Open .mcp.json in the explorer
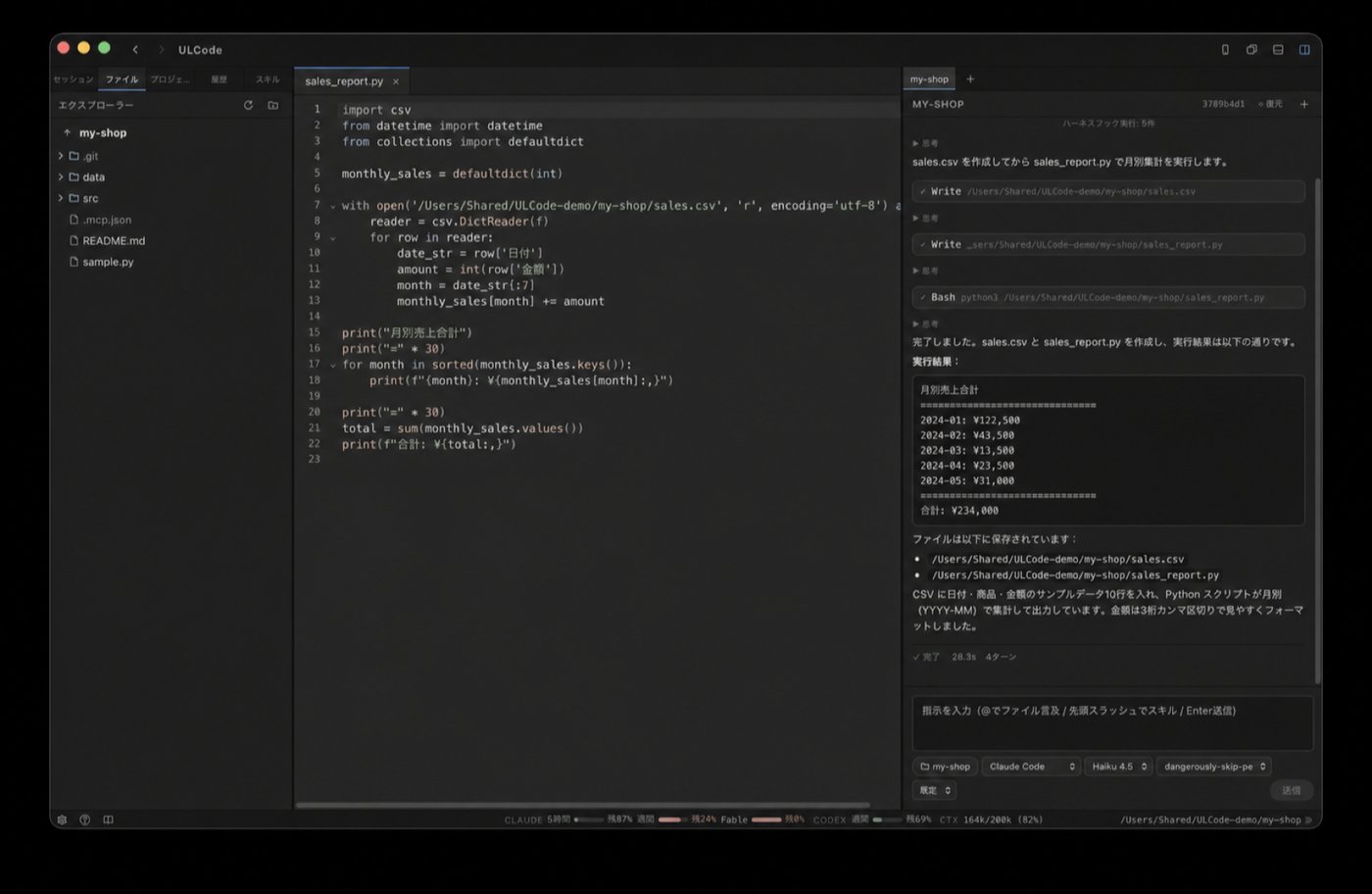The height and width of the screenshot is (894, 1372). (x=107, y=220)
